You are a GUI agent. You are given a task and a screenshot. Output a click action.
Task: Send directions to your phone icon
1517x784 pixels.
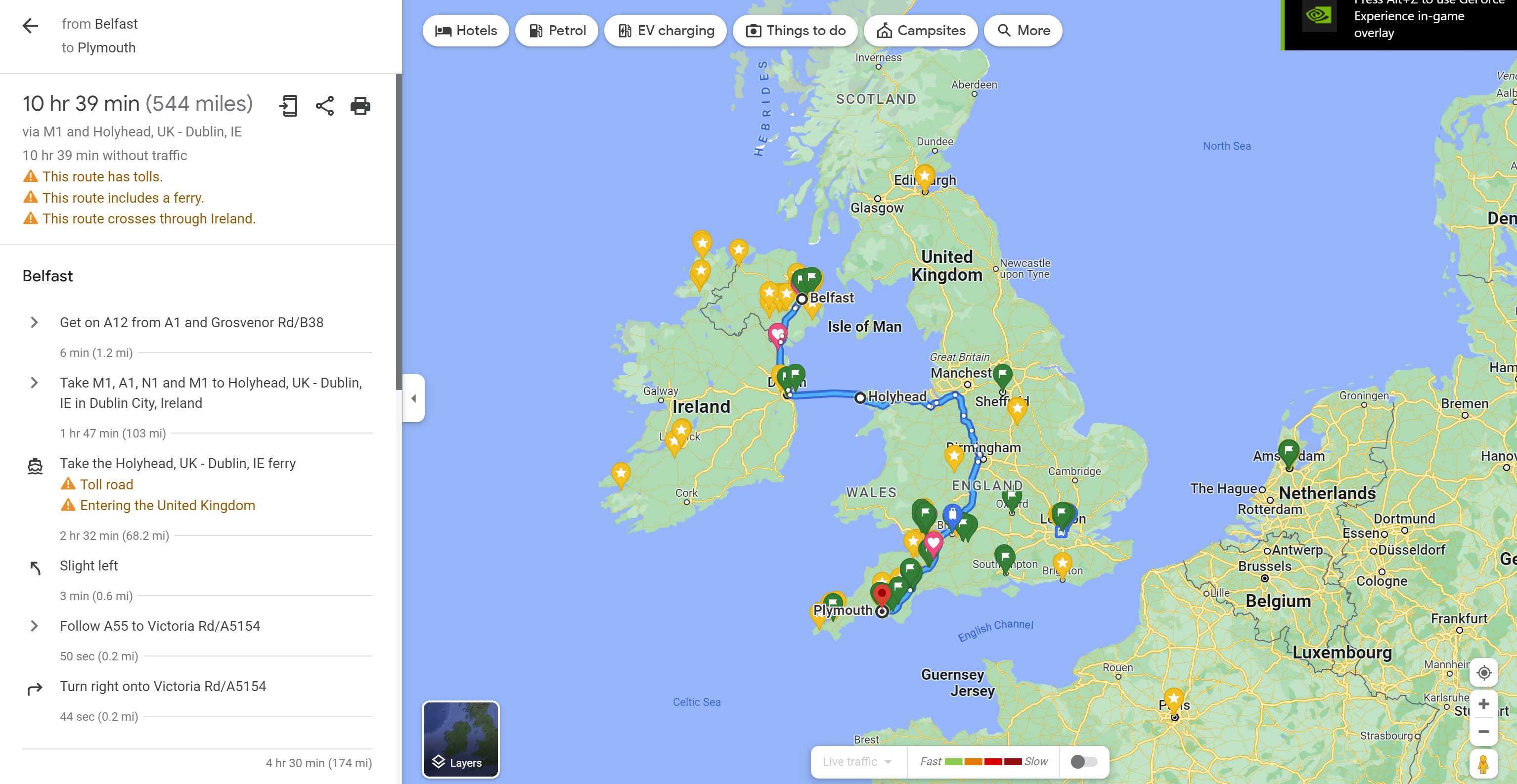(289, 106)
